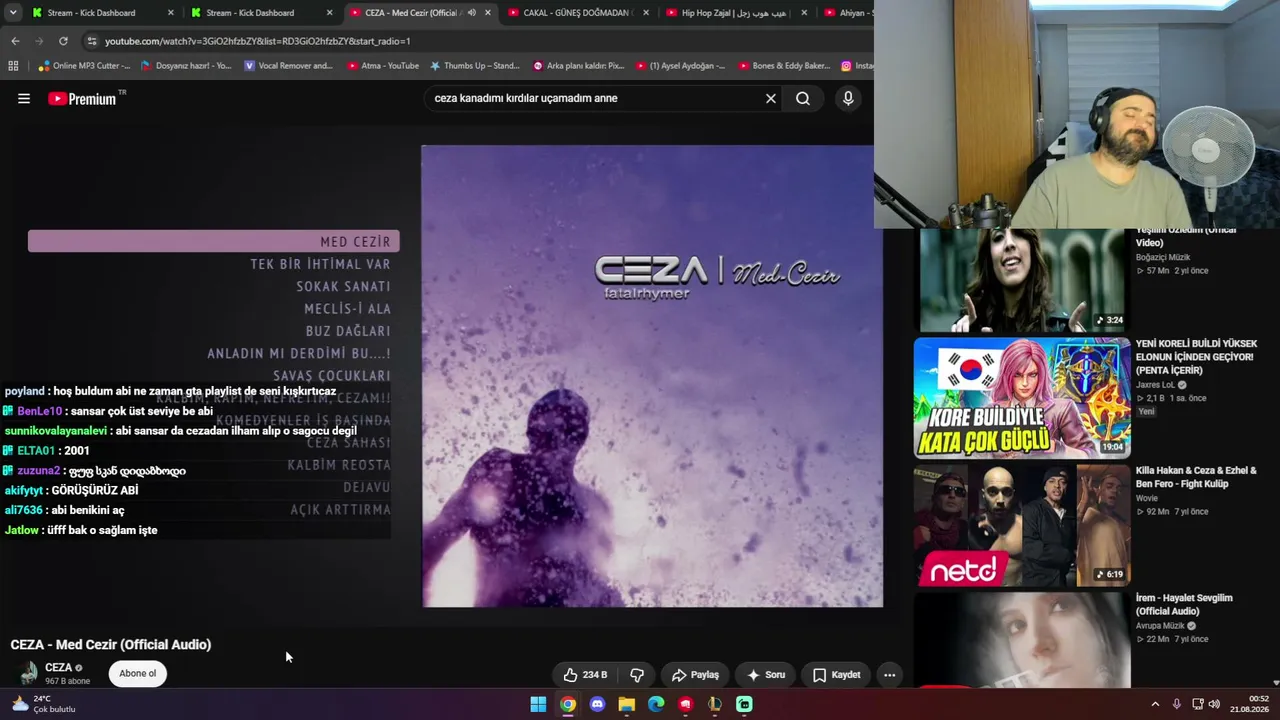Open the Thumbs Up – Stand bookmark

pos(475,66)
